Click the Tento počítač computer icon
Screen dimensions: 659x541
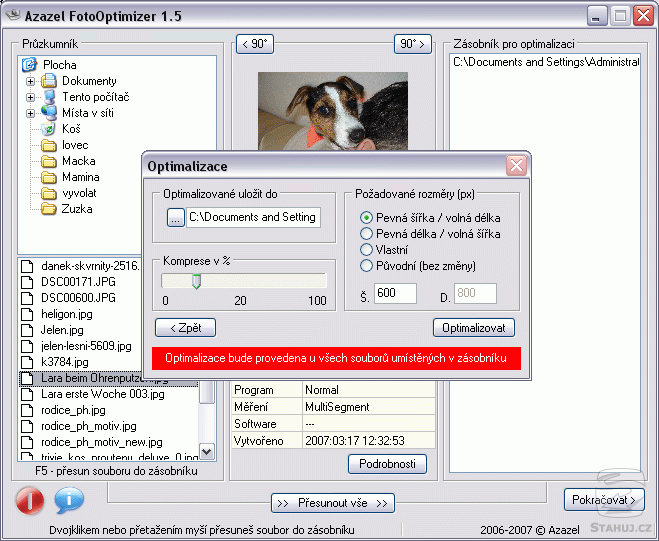[x=49, y=97]
